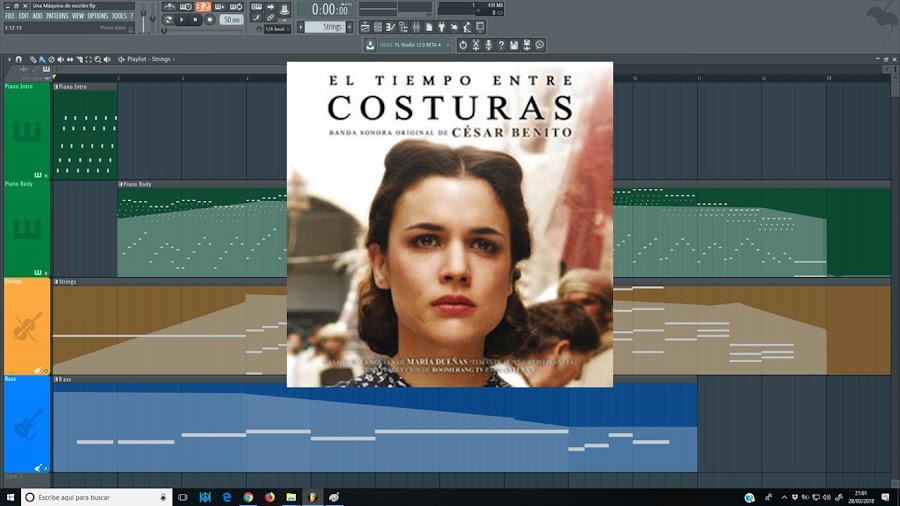
Task: Select the playlist draw pencil tool
Action: [33, 60]
